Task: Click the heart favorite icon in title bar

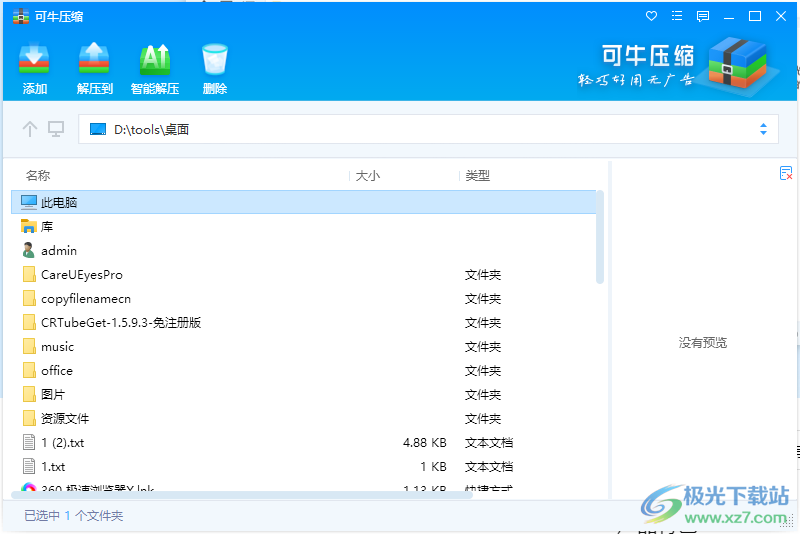Action: (x=651, y=16)
